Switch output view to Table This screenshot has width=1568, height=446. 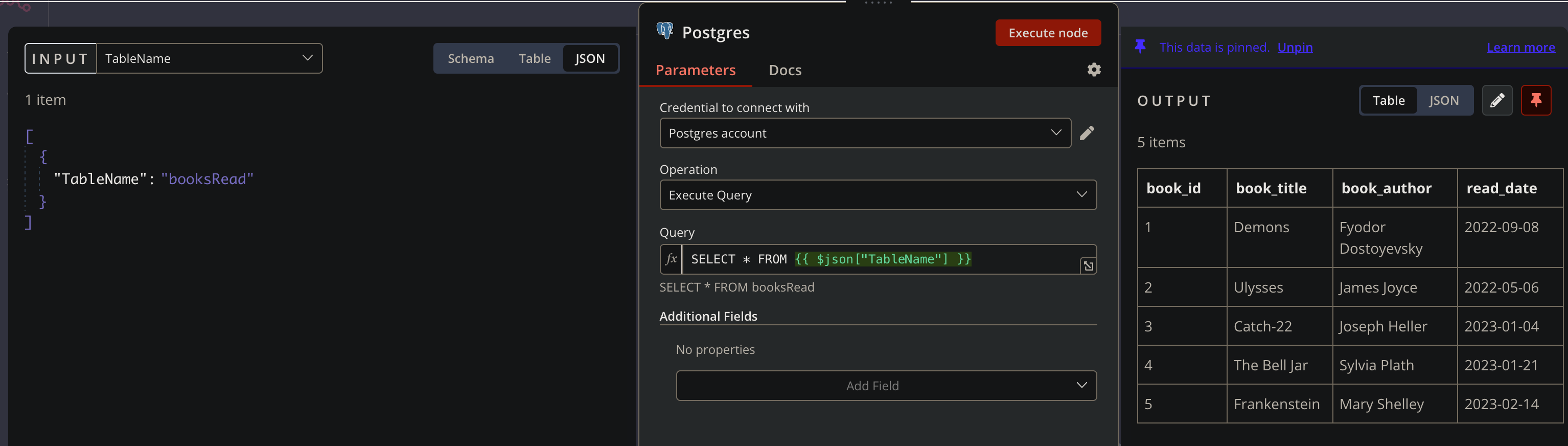(x=1389, y=101)
